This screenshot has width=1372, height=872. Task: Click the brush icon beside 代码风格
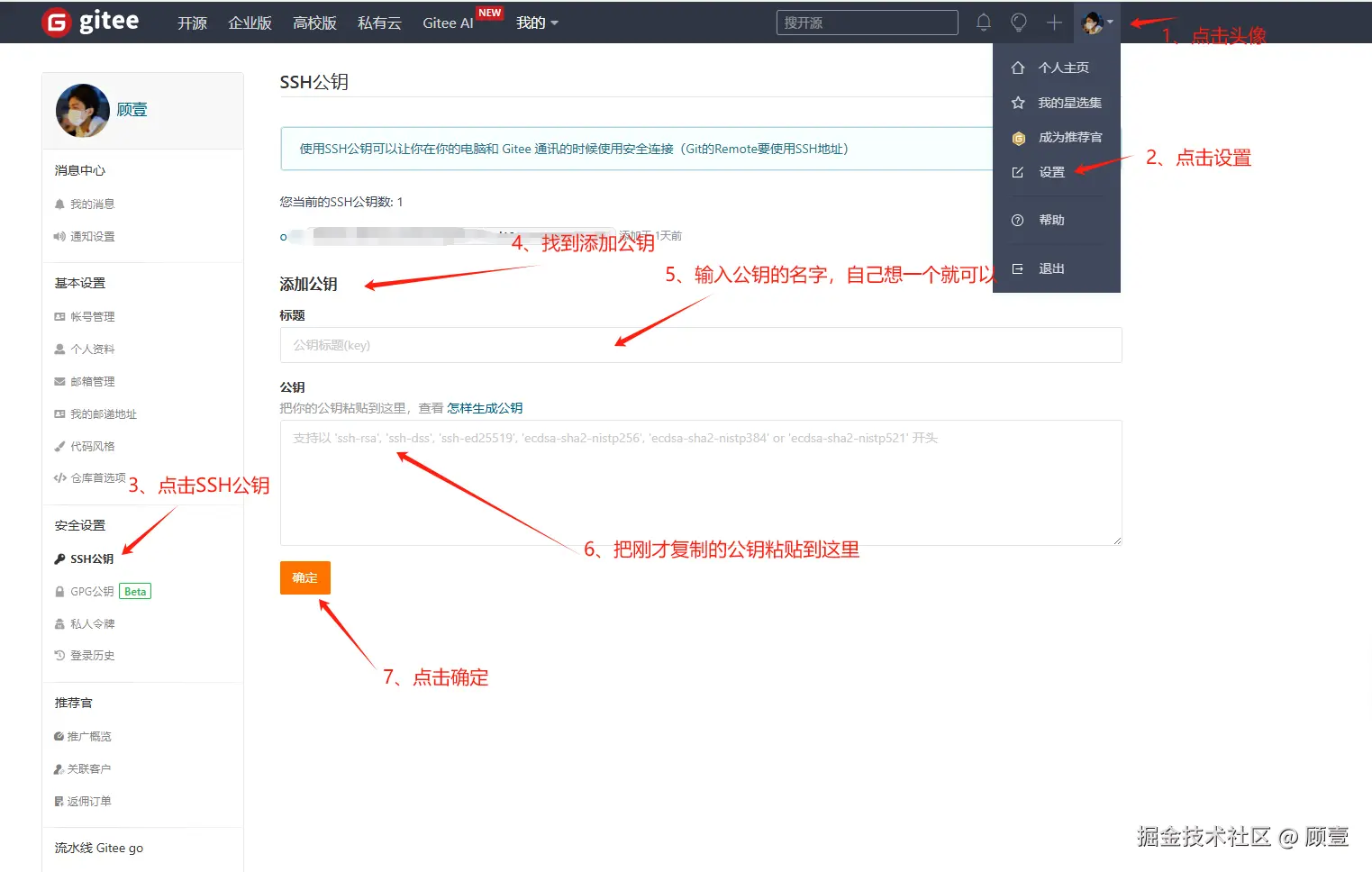coord(59,447)
